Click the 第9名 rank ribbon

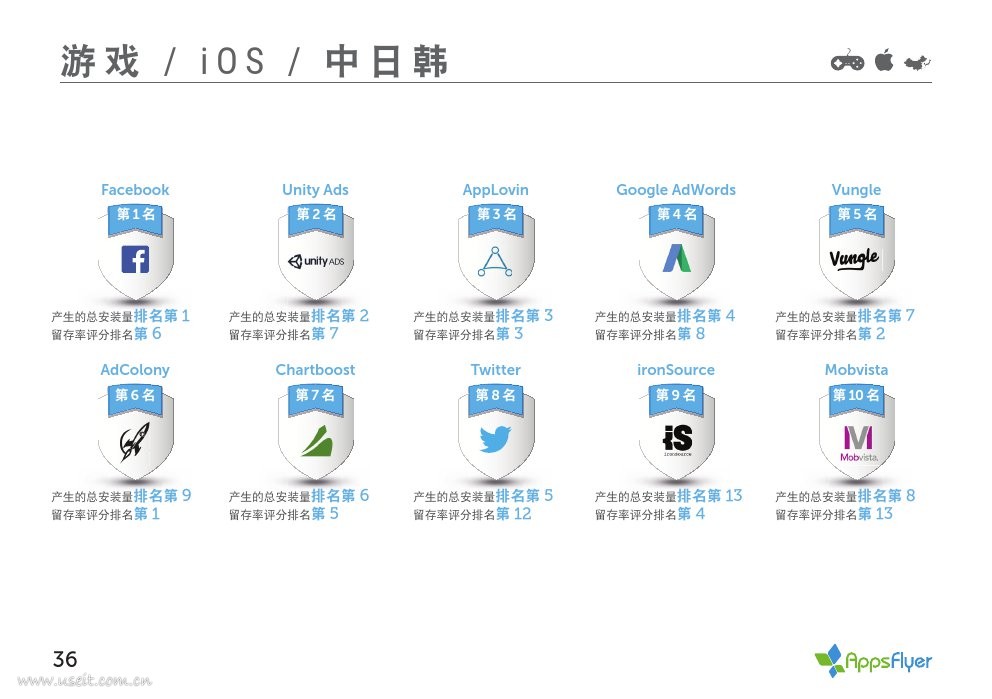click(x=676, y=399)
